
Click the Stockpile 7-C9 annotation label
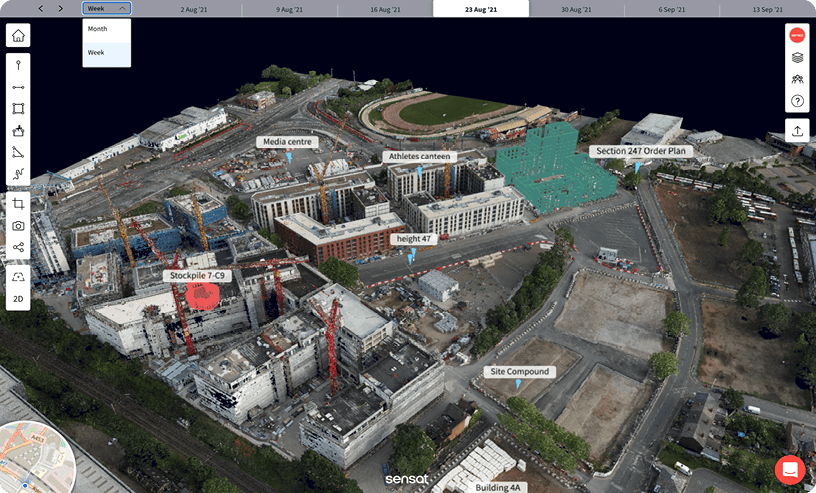pos(197,276)
